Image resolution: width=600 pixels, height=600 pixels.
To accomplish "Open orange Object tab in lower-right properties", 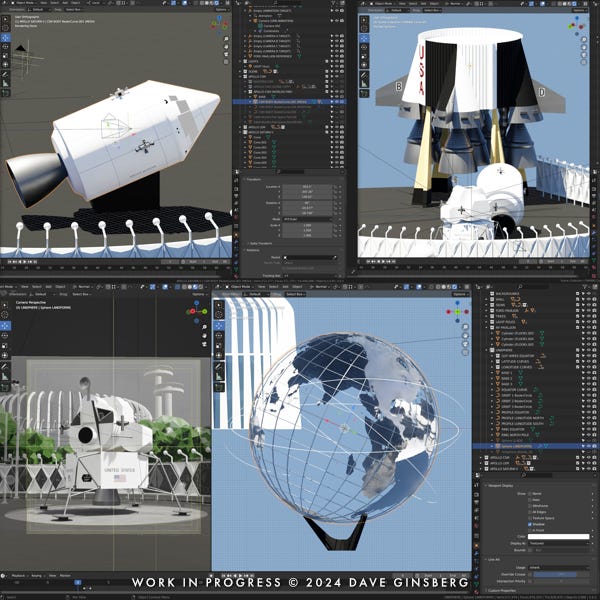I will [x=477, y=546].
